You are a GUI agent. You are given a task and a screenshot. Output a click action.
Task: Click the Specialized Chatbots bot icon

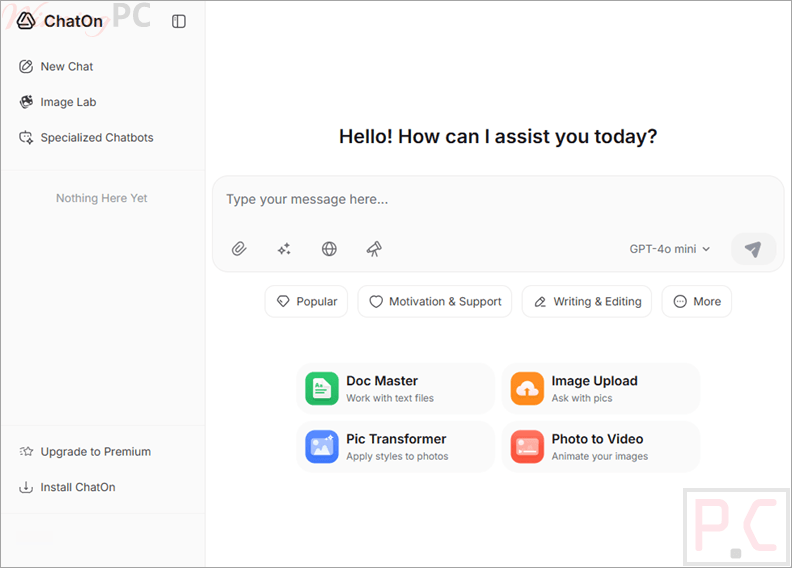[26, 137]
